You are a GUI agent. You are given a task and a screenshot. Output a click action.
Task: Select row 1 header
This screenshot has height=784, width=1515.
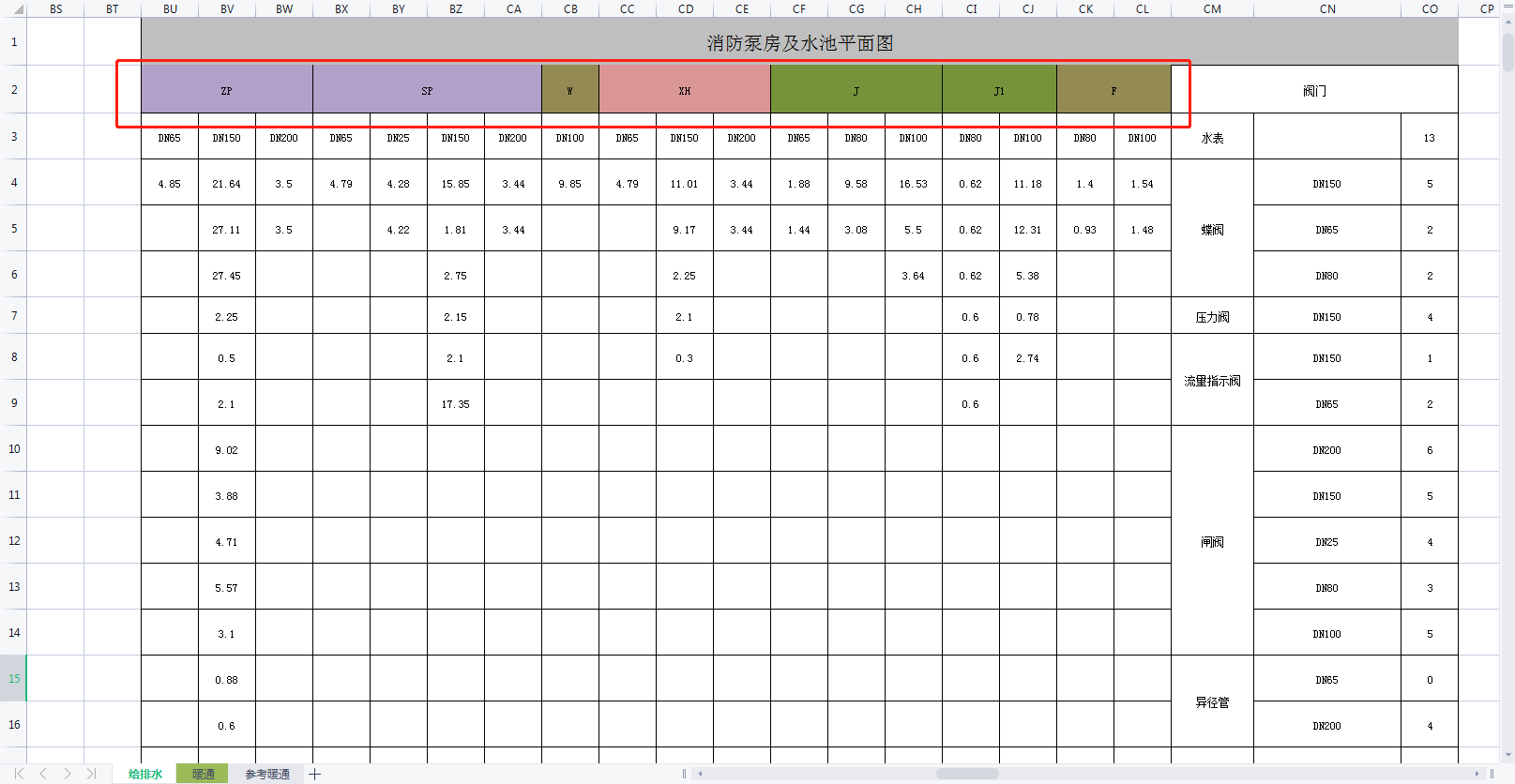coord(13,41)
